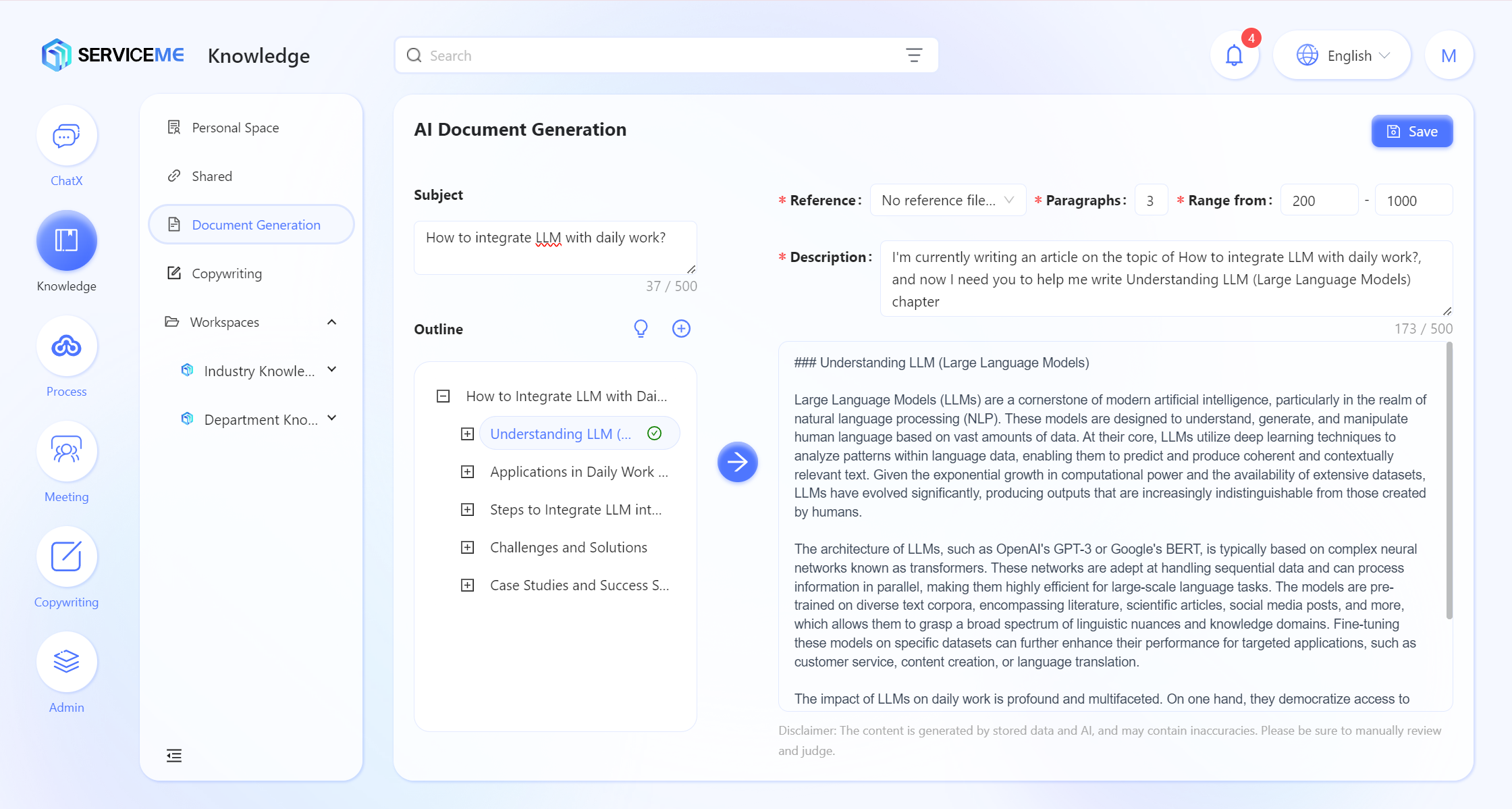This screenshot has height=809, width=1512.
Task: Click the generated content scrollbar
Action: tap(1449, 480)
